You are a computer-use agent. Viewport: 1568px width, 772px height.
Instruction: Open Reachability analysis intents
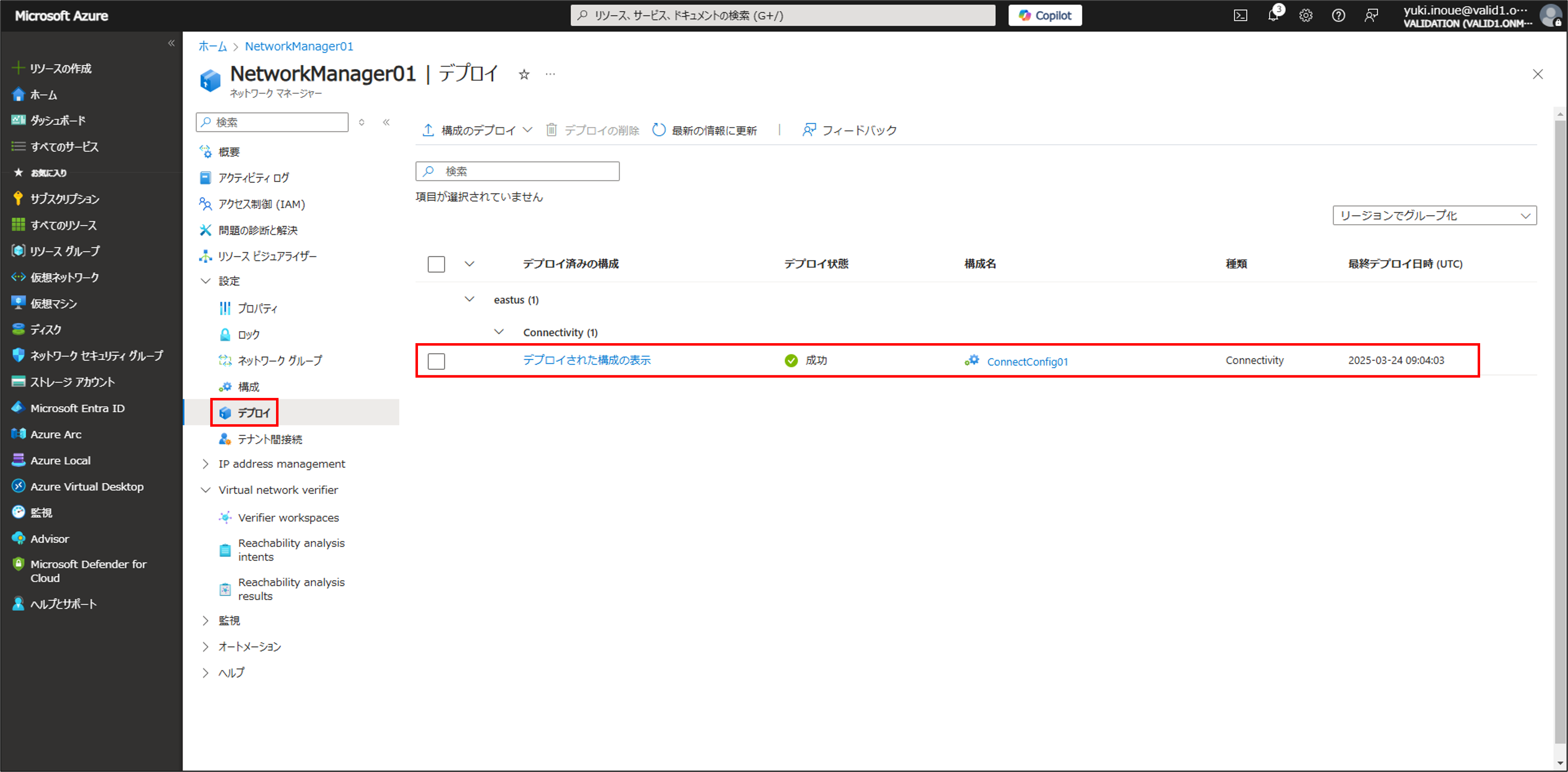coord(282,550)
